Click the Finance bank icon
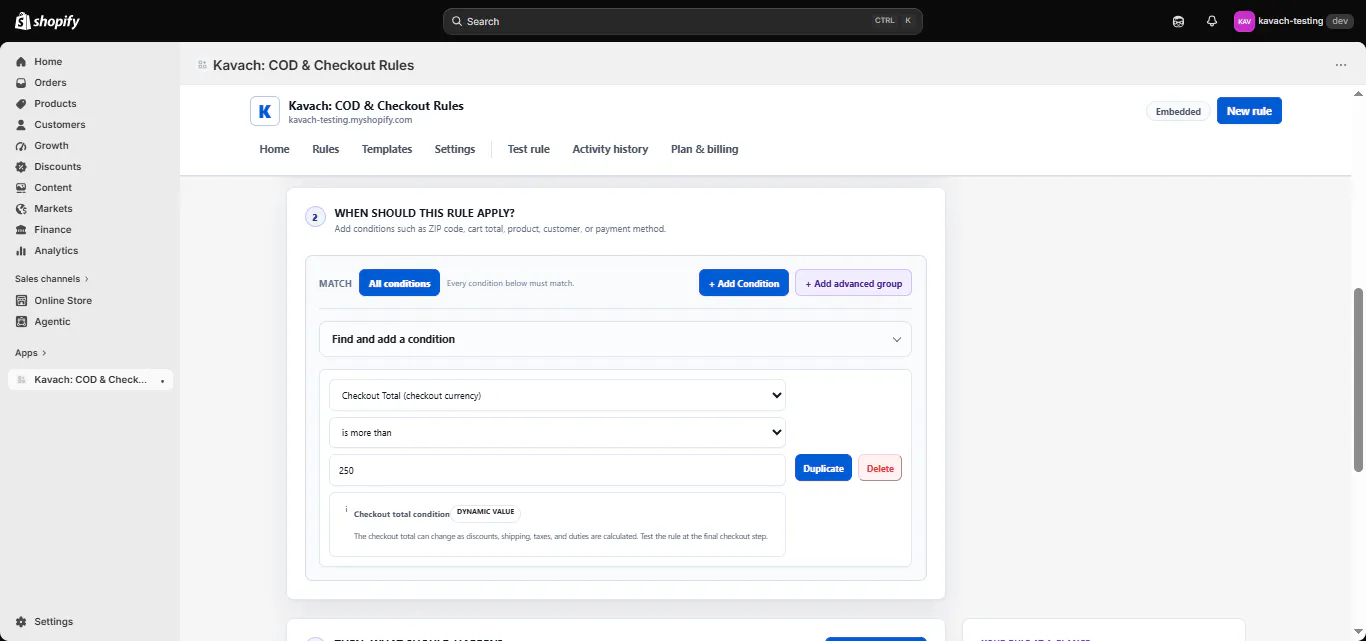This screenshot has width=1366, height=641. [x=21, y=230]
